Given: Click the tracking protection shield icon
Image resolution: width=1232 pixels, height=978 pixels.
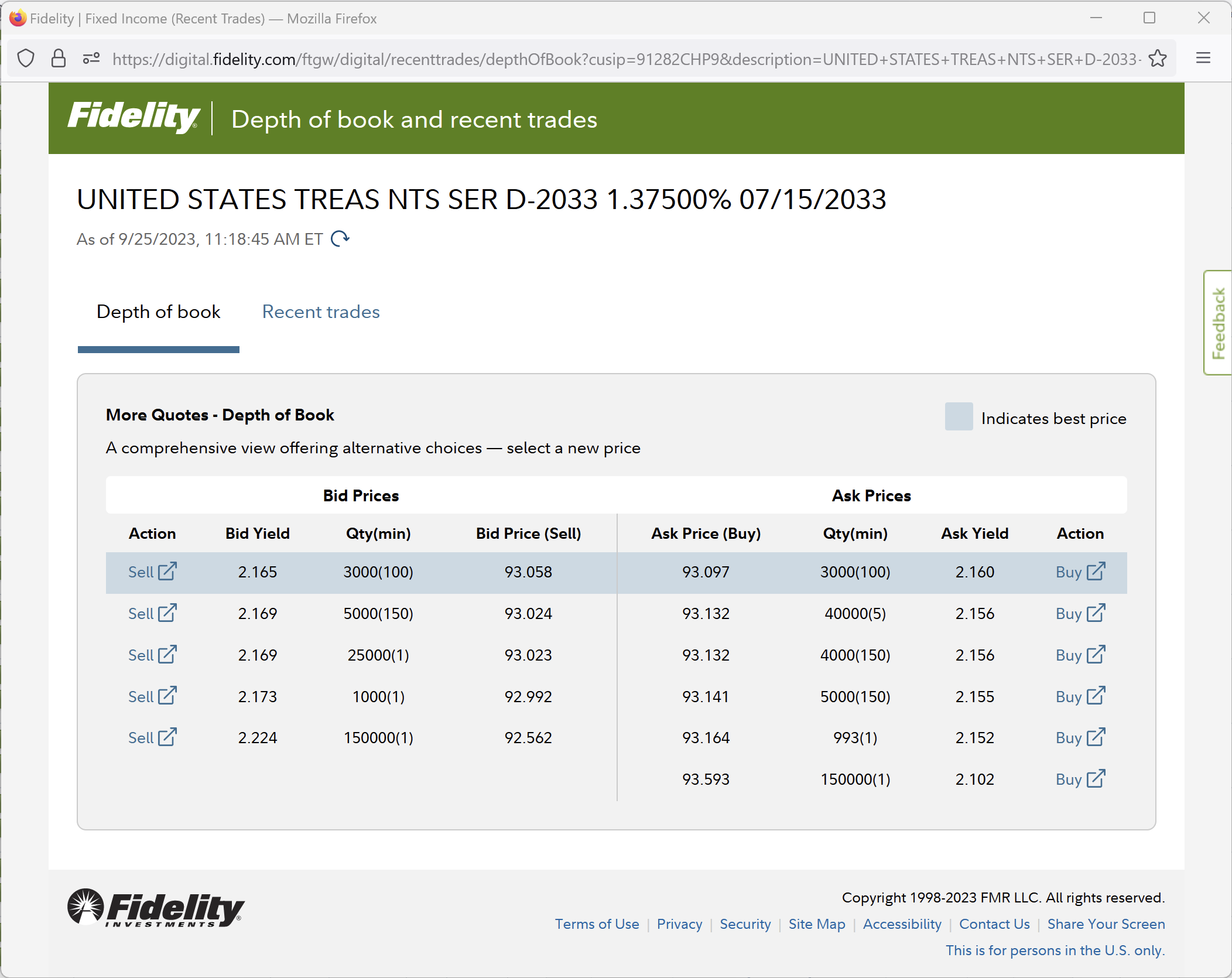Looking at the screenshot, I should [x=26, y=59].
